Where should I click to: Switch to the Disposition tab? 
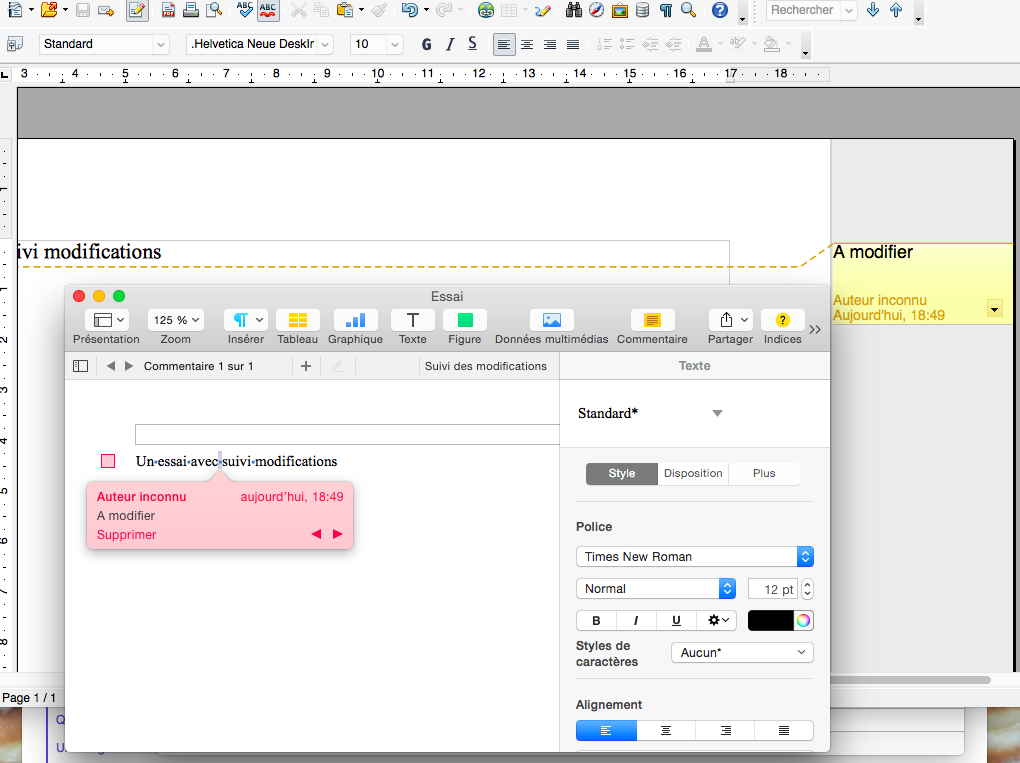pos(693,474)
